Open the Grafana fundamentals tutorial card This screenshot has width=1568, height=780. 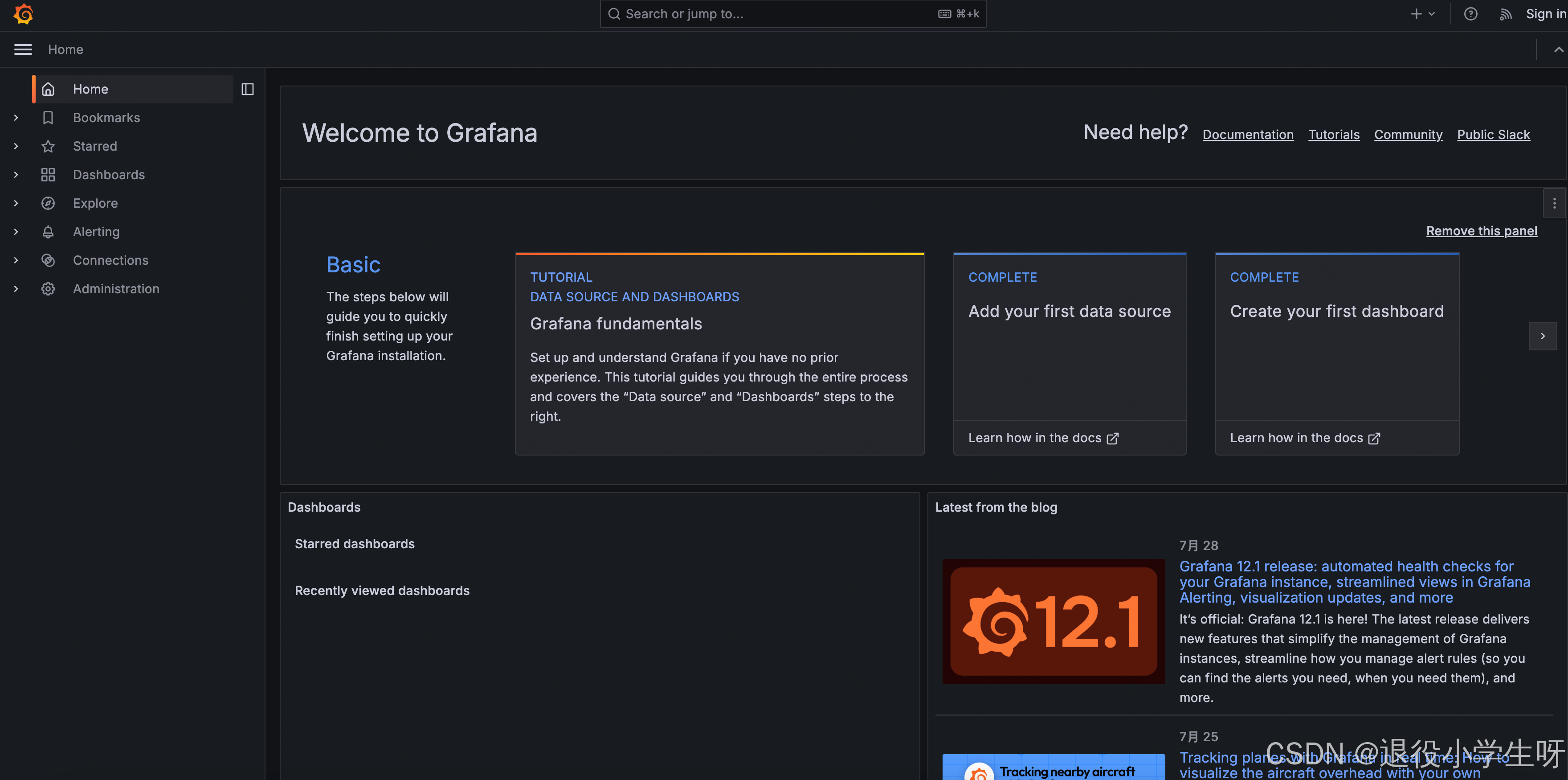click(x=719, y=354)
